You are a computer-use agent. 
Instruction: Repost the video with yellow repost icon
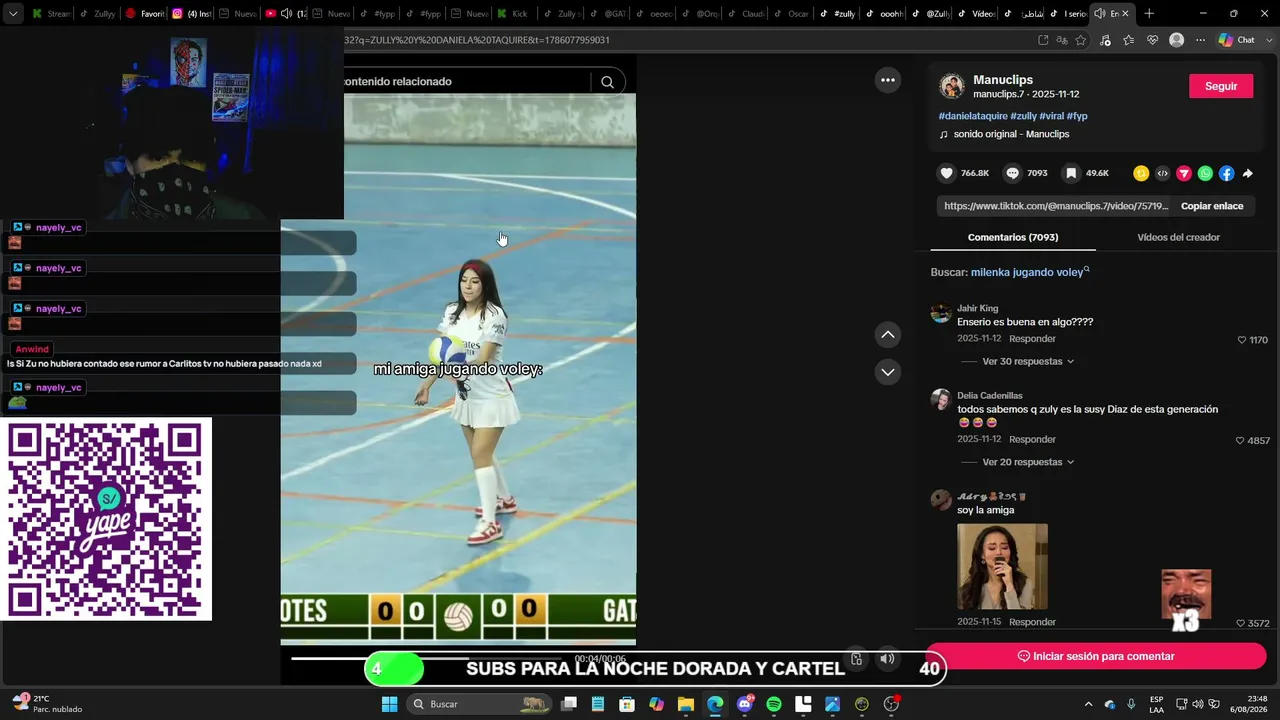pyautogui.click(x=1141, y=173)
